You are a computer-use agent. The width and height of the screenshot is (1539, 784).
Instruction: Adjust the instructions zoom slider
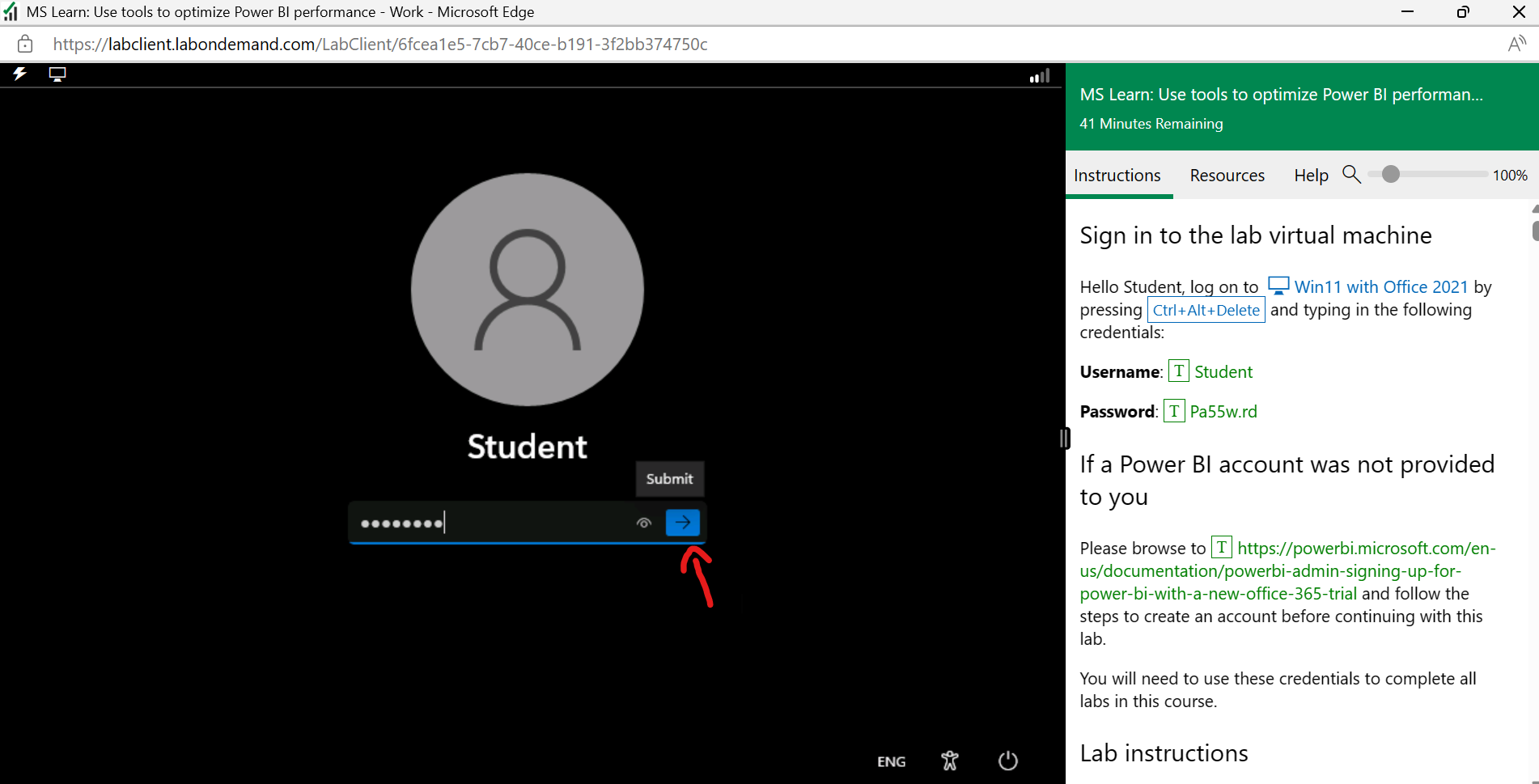pyautogui.click(x=1390, y=174)
